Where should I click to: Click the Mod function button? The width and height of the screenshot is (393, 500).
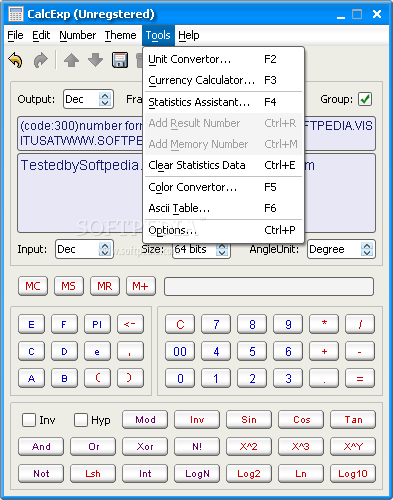pos(145,419)
